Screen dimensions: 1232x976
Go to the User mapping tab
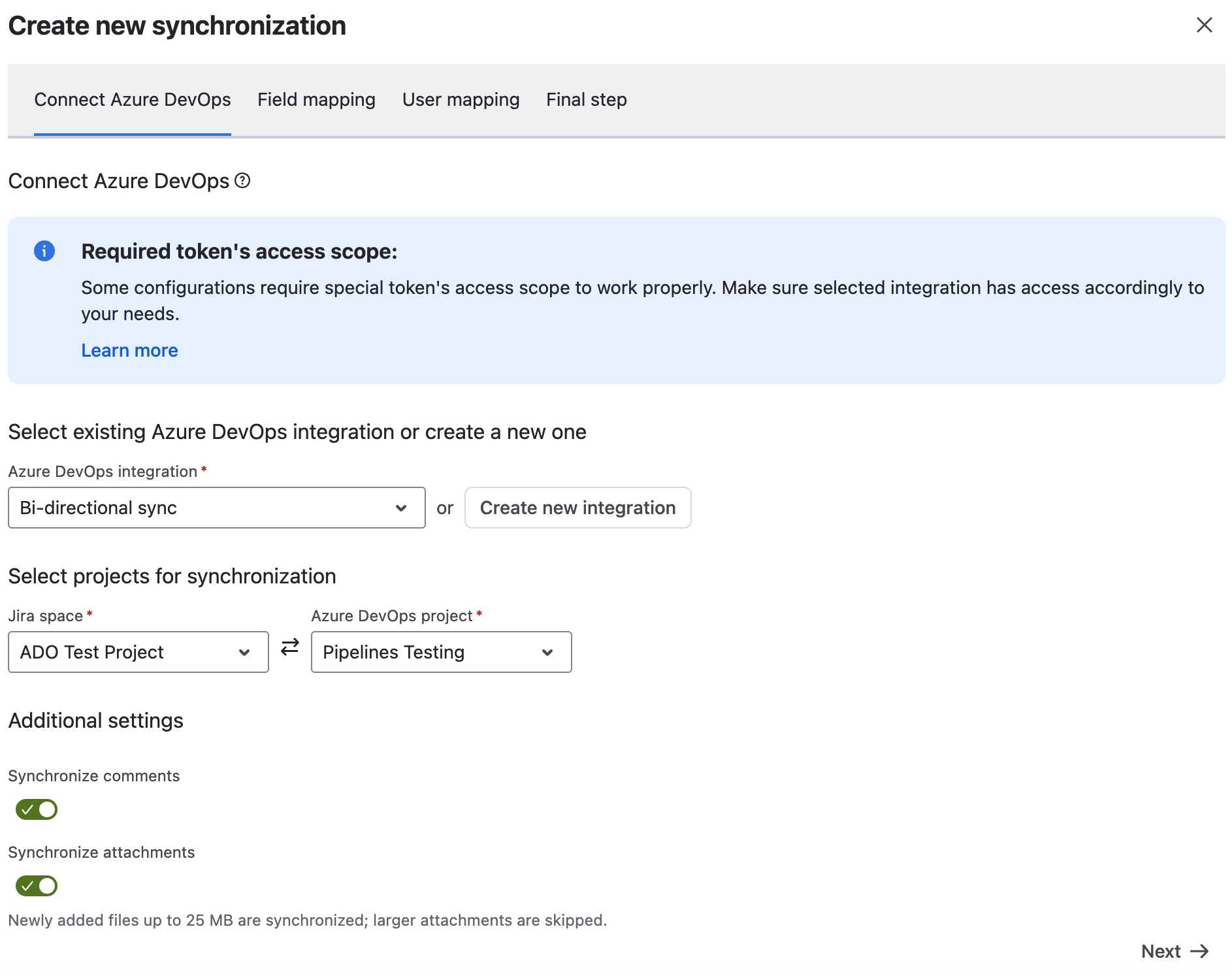click(x=461, y=99)
